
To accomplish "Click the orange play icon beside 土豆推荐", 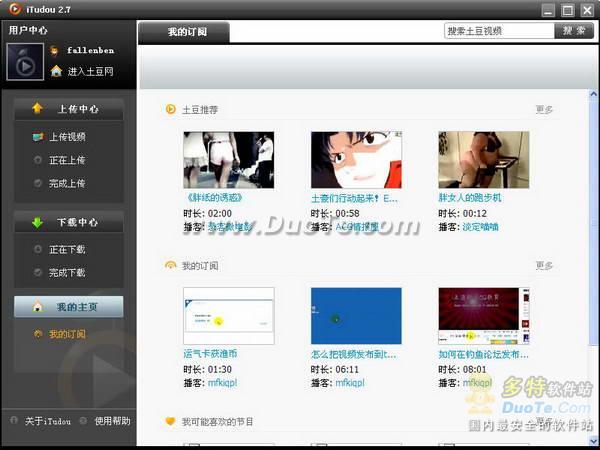I will tap(170, 109).
